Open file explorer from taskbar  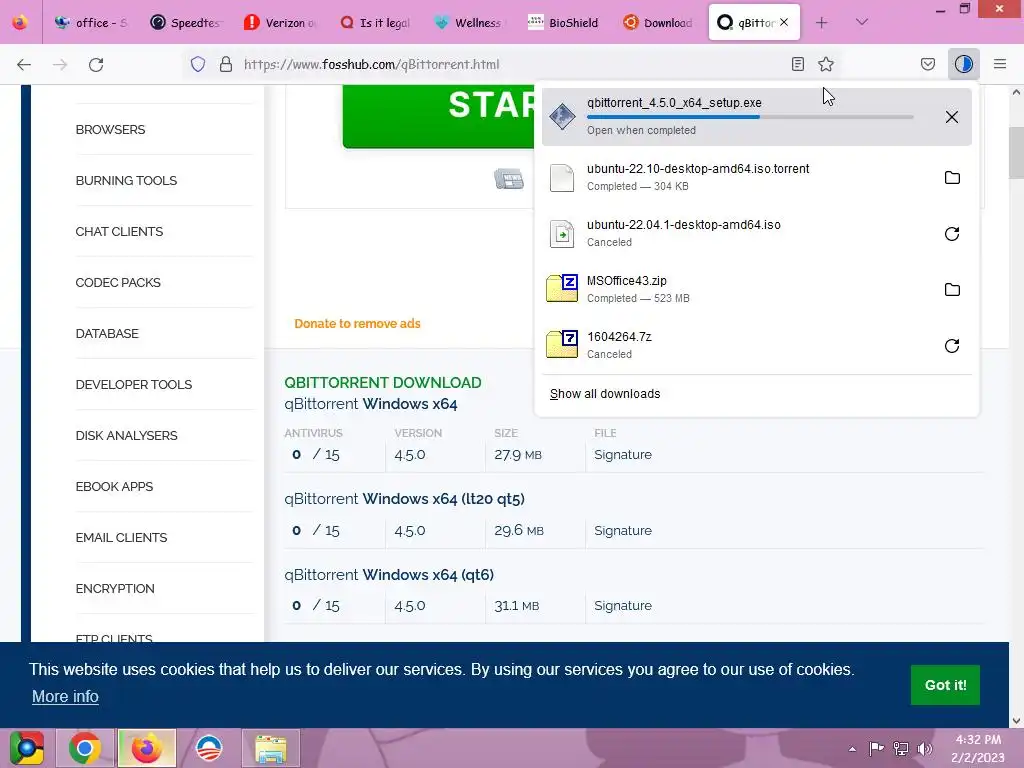[271, 748]
